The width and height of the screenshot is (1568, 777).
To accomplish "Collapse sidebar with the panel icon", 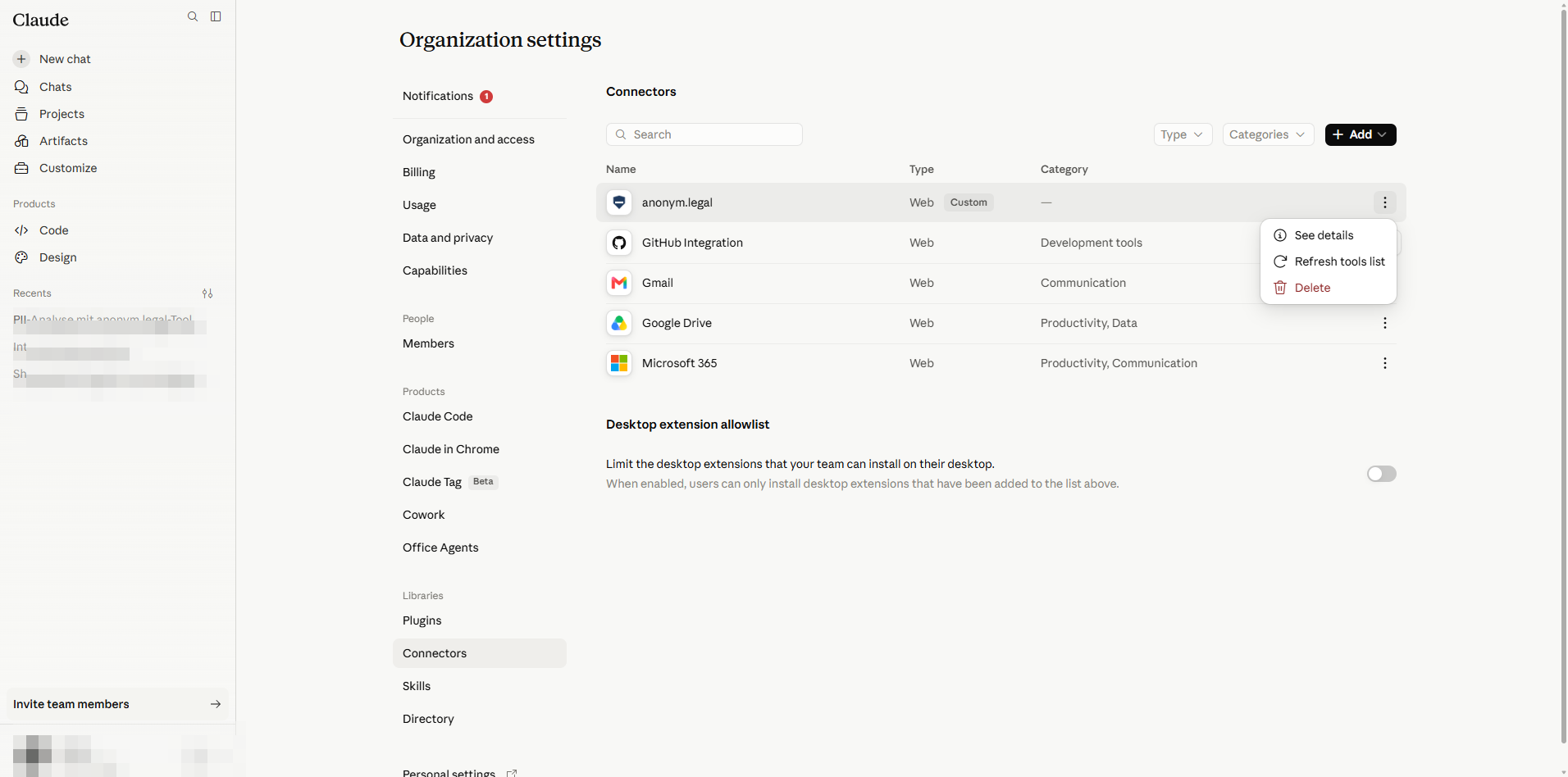I will [x=216, y=16].
